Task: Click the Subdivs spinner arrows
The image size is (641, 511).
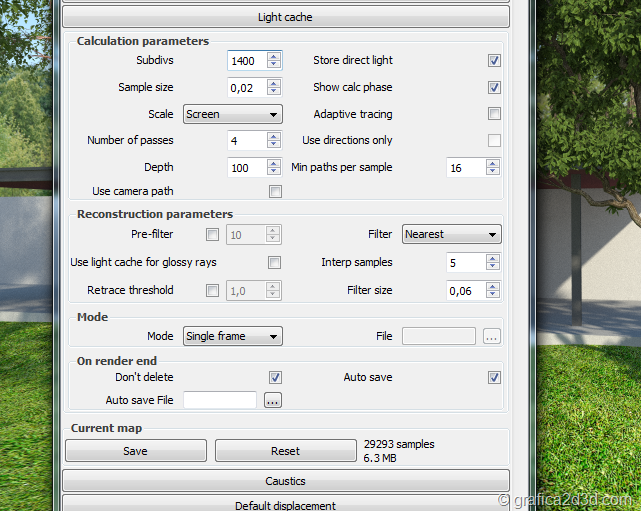Action: [x=274, y=61]
